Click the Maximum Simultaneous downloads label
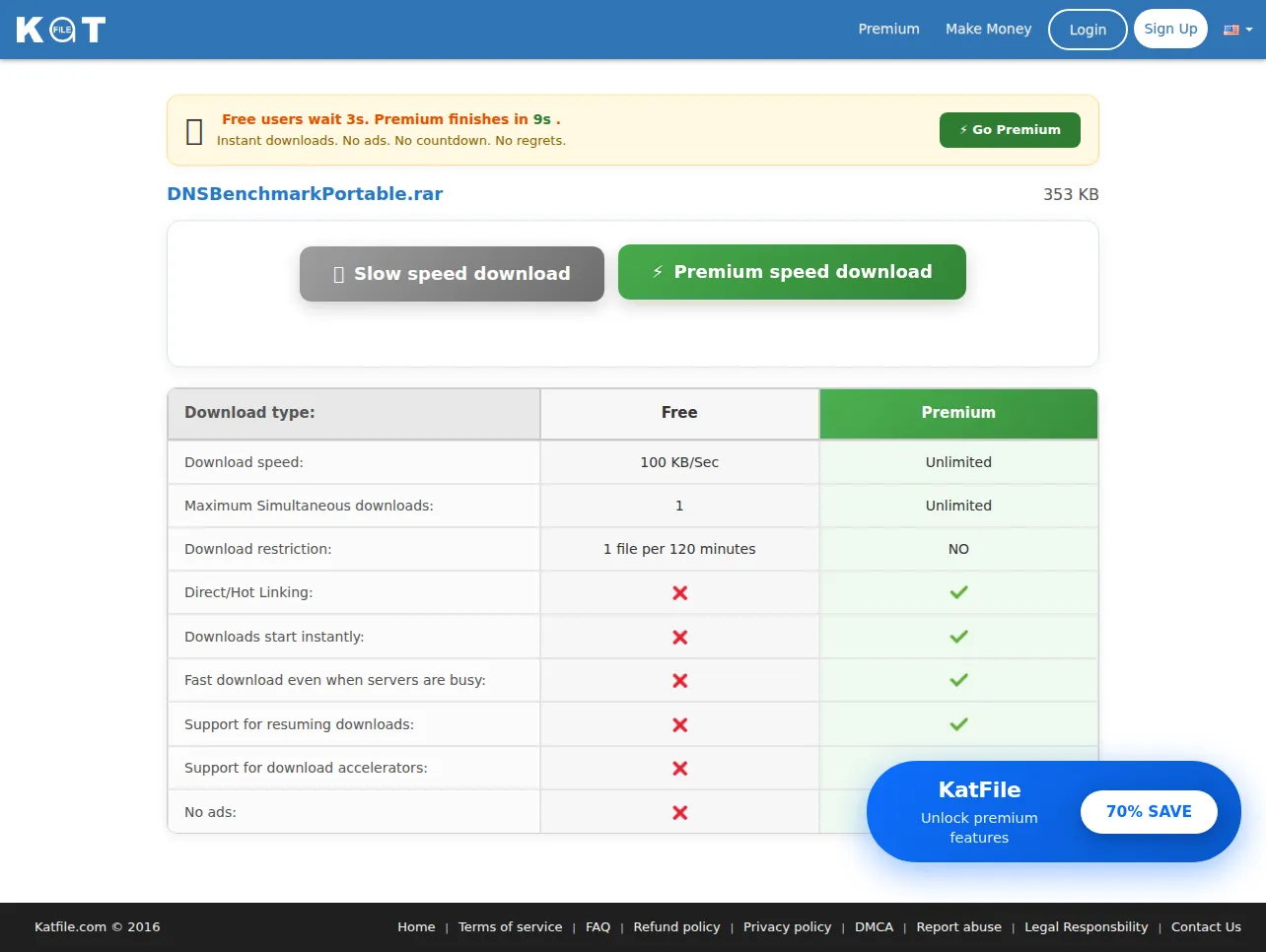This screenshot has width=1266, height=952. click(x=309, y=506)
